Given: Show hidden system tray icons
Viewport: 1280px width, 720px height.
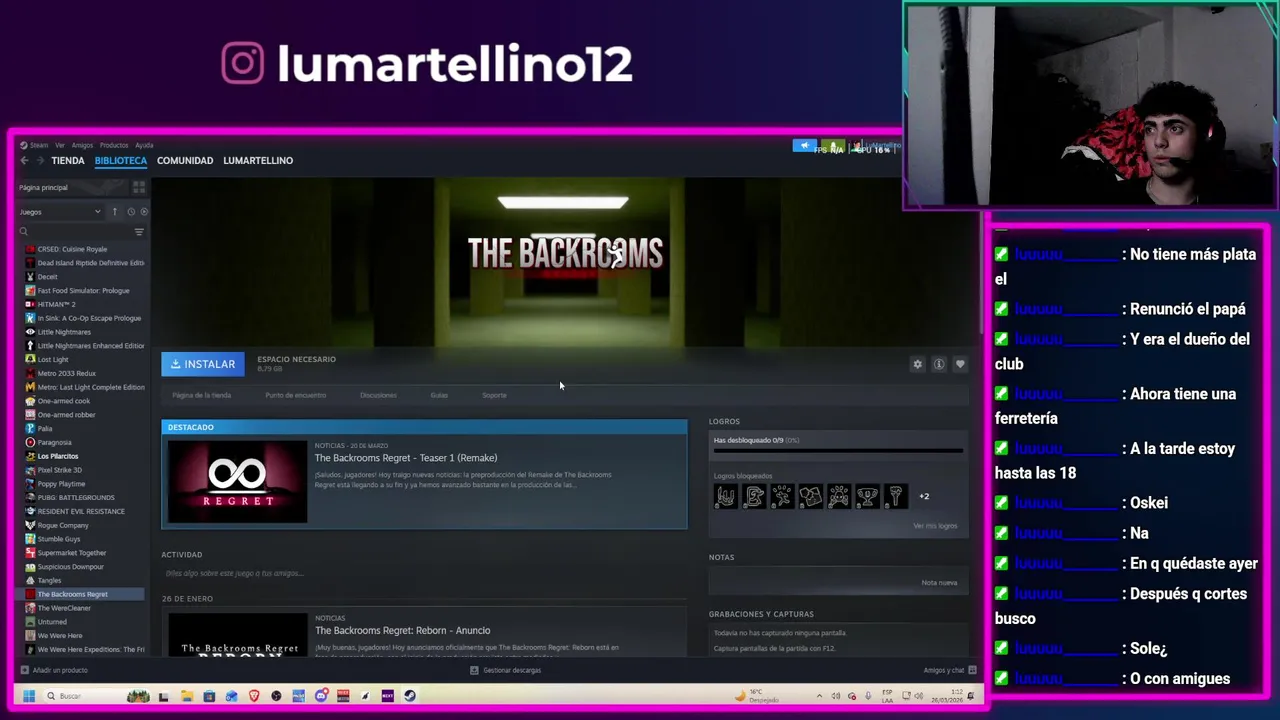Looking at the screenshot, I should click(820, 696).
